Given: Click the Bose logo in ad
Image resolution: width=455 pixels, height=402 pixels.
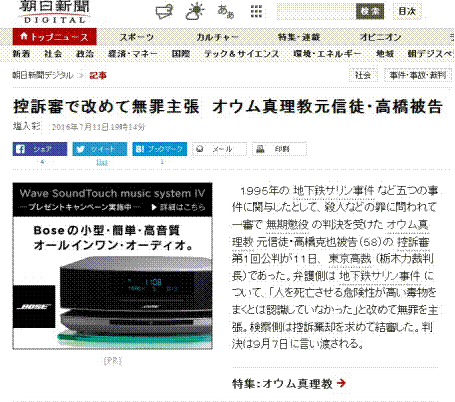Looking at the screenshot, I should (34, 307).
